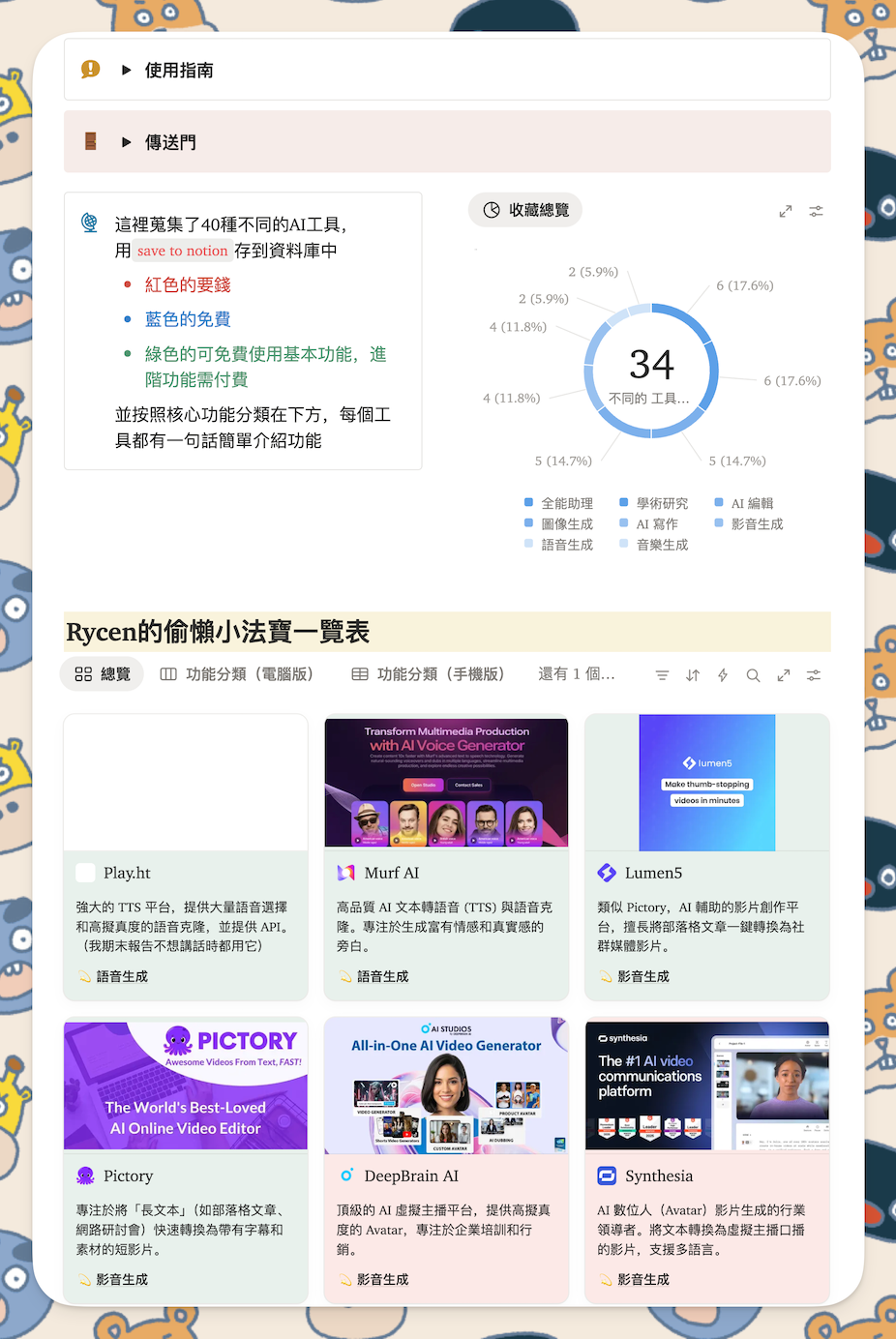The image size is (896, 1339).
Task: Click the 收藏總覽 chart view button
Action: [525, 210]
